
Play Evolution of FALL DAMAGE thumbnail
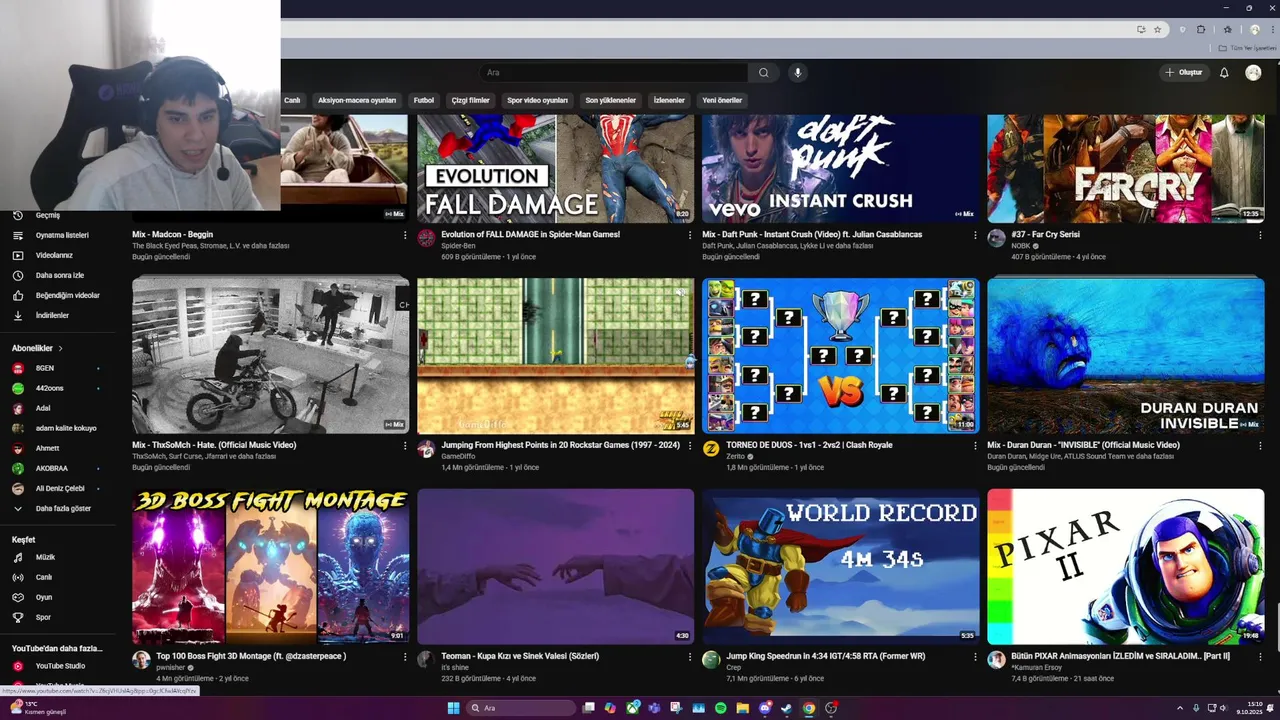click(555, 168)
